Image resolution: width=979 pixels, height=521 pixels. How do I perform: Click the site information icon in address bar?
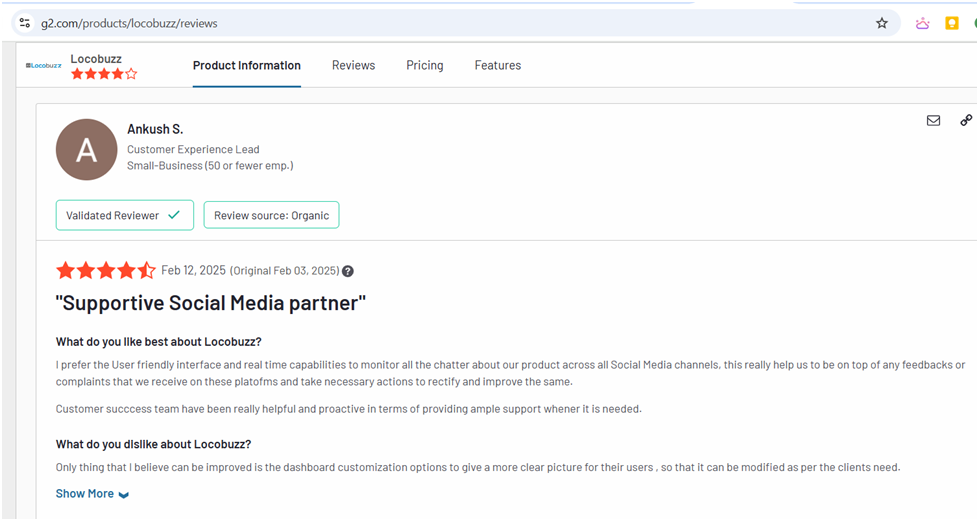(x=24, y=23)
